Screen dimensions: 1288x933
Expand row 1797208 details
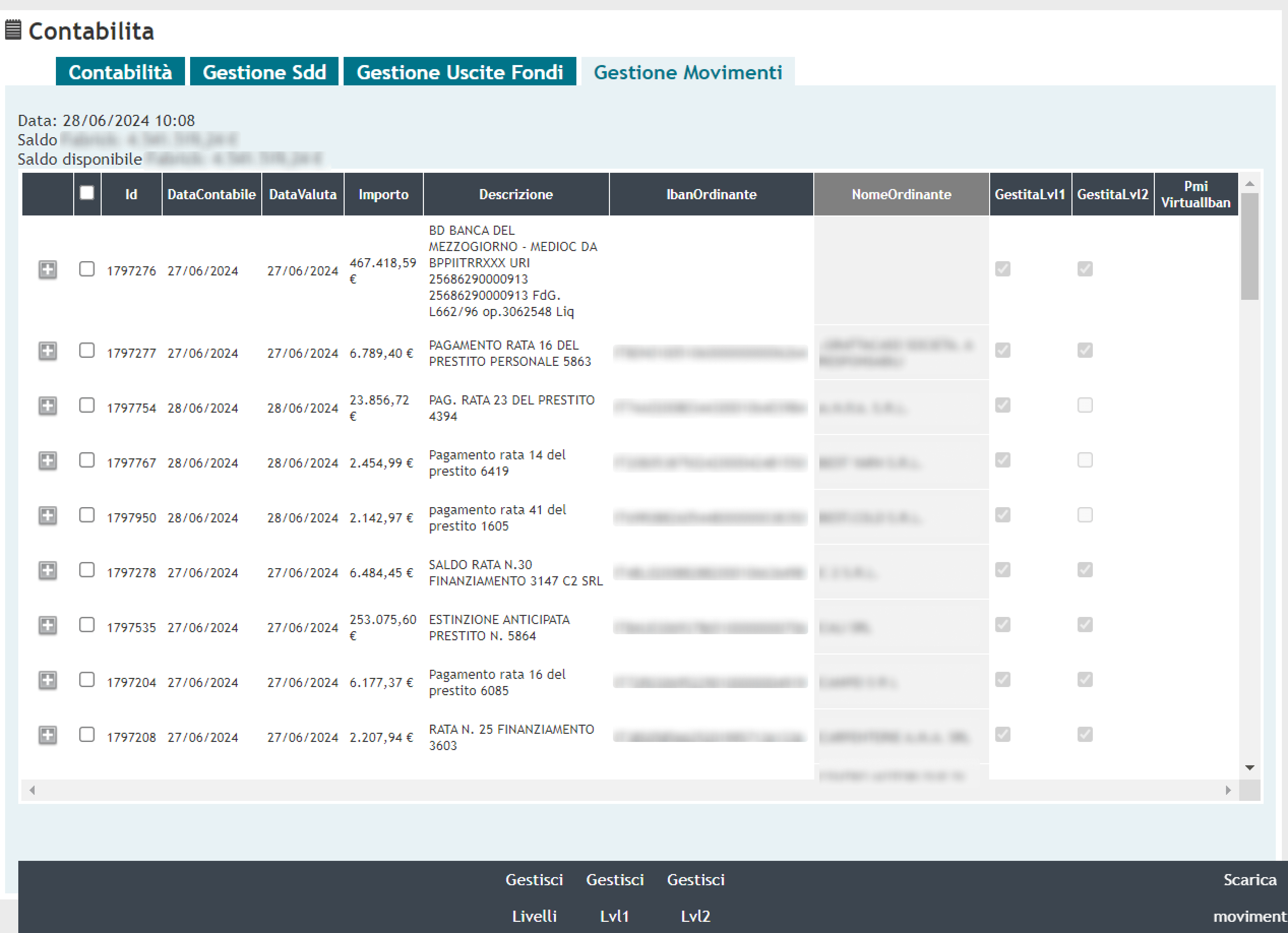[48, 735]
